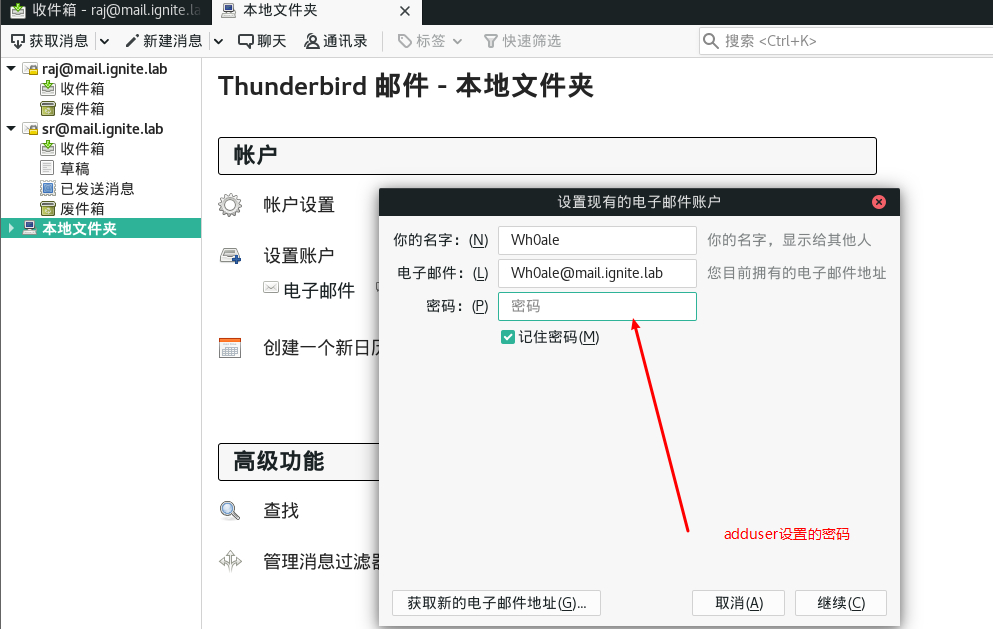Screen dimensions: 993x629
Task: Open 废件箱 under sr@mail.ignite.lab
Action: (x=82, y=209)
